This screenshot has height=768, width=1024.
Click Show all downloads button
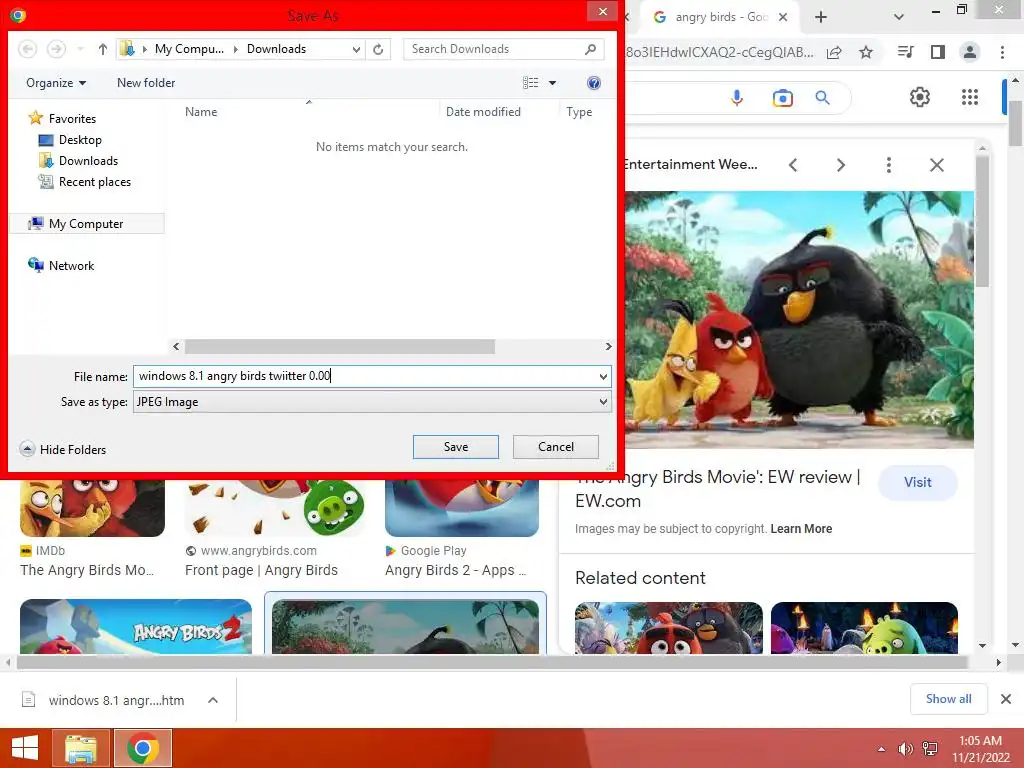point(948,699)
